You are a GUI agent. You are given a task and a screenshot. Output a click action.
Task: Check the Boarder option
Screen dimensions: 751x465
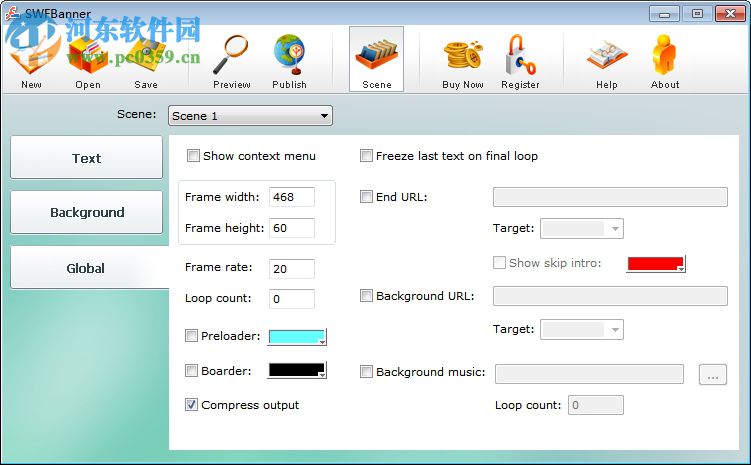coord(191,371)
